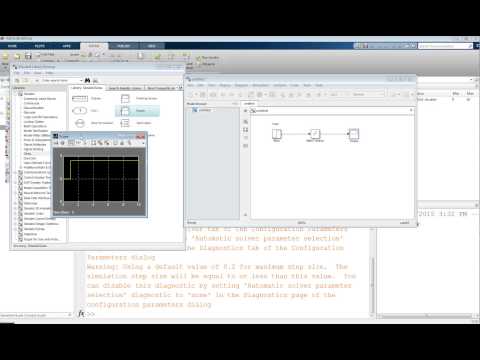Select Logic and Bit Operations in library tree
Image resolution: width=480 pixels, height=360 pixels.
pos(41,117)
